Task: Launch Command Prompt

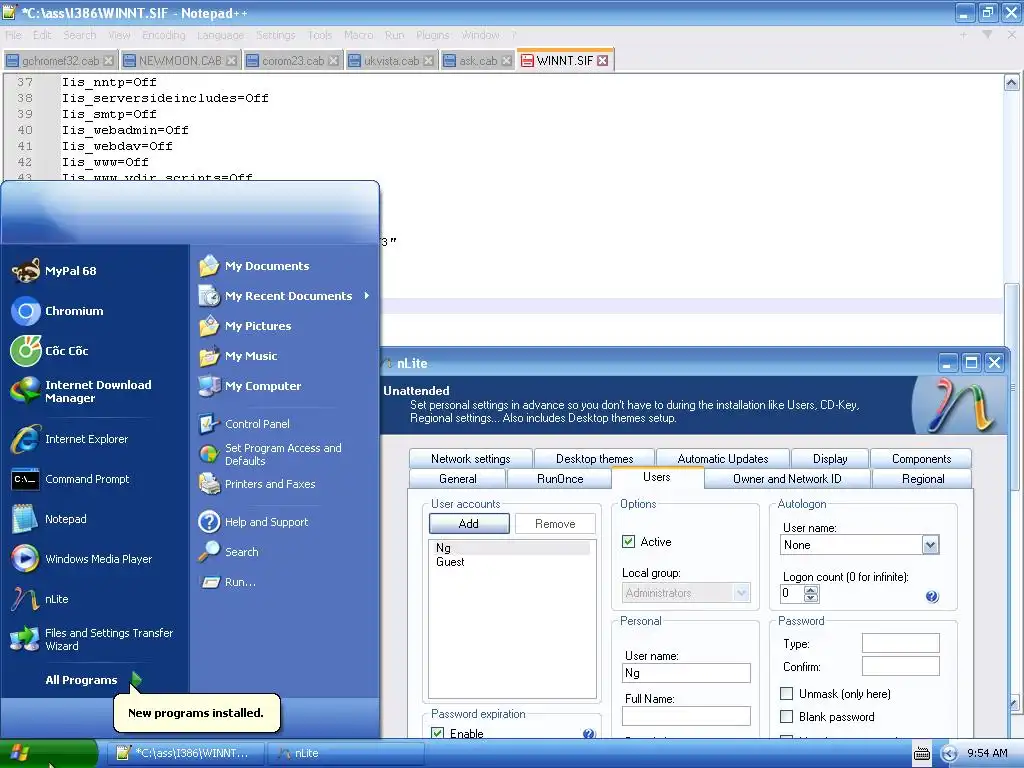Action: tap(71, 479)
